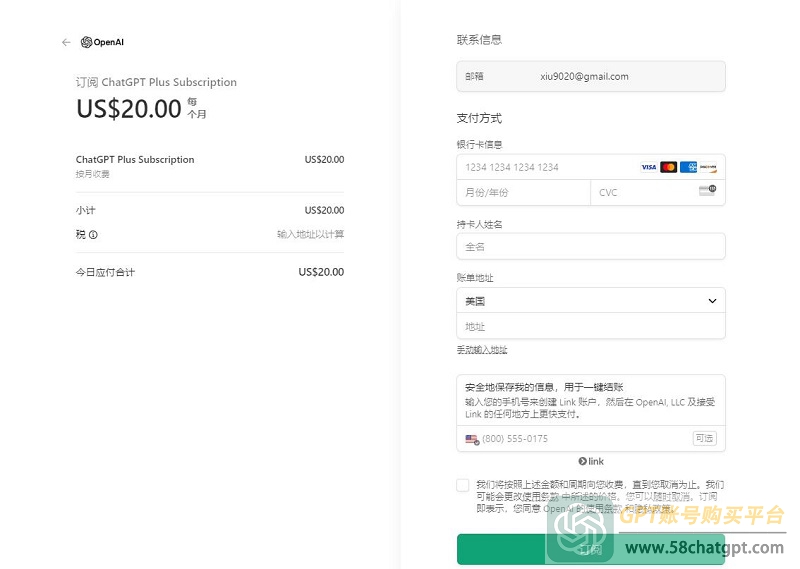Viewport: 800px width, 569px height.
Task: Click the Discover card icon
Action: (708, 167)
